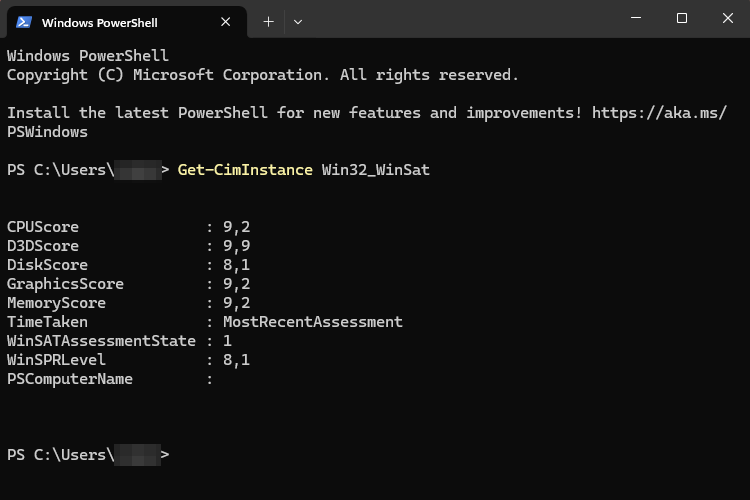Click the PowerShell icon in the tab
Image resolution: width=750 pixels, height=500 pixels.
pyautogui.click(x=24, y=22)
